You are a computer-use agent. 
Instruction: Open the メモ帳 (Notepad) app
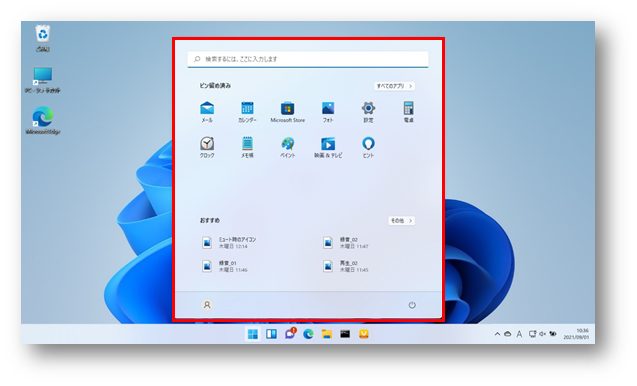pos(247,147)
